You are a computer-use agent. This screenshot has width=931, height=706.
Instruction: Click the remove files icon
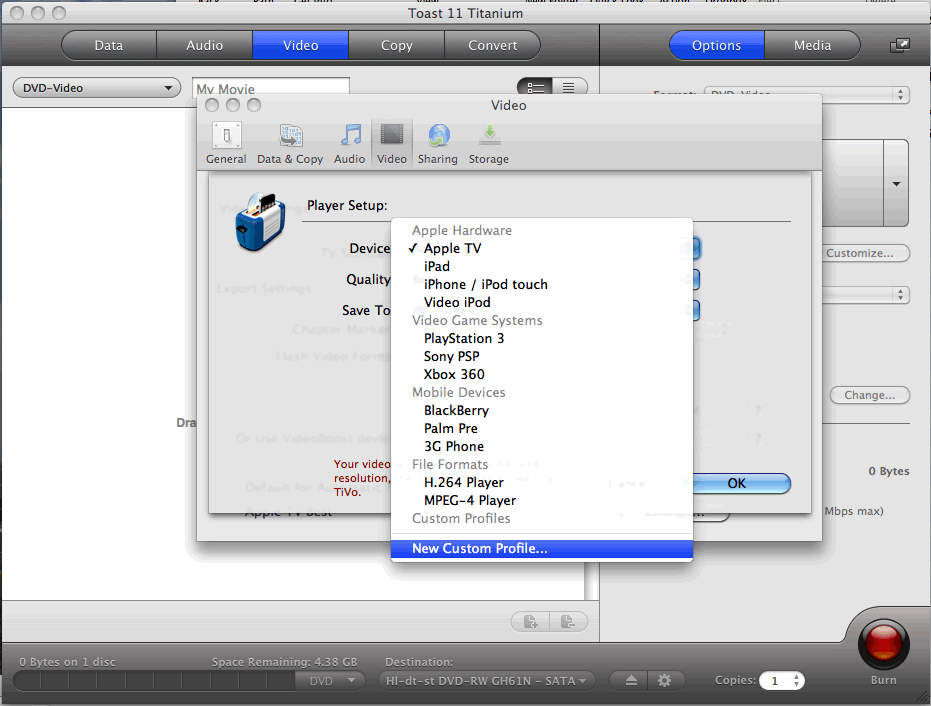tap(568, 622)
